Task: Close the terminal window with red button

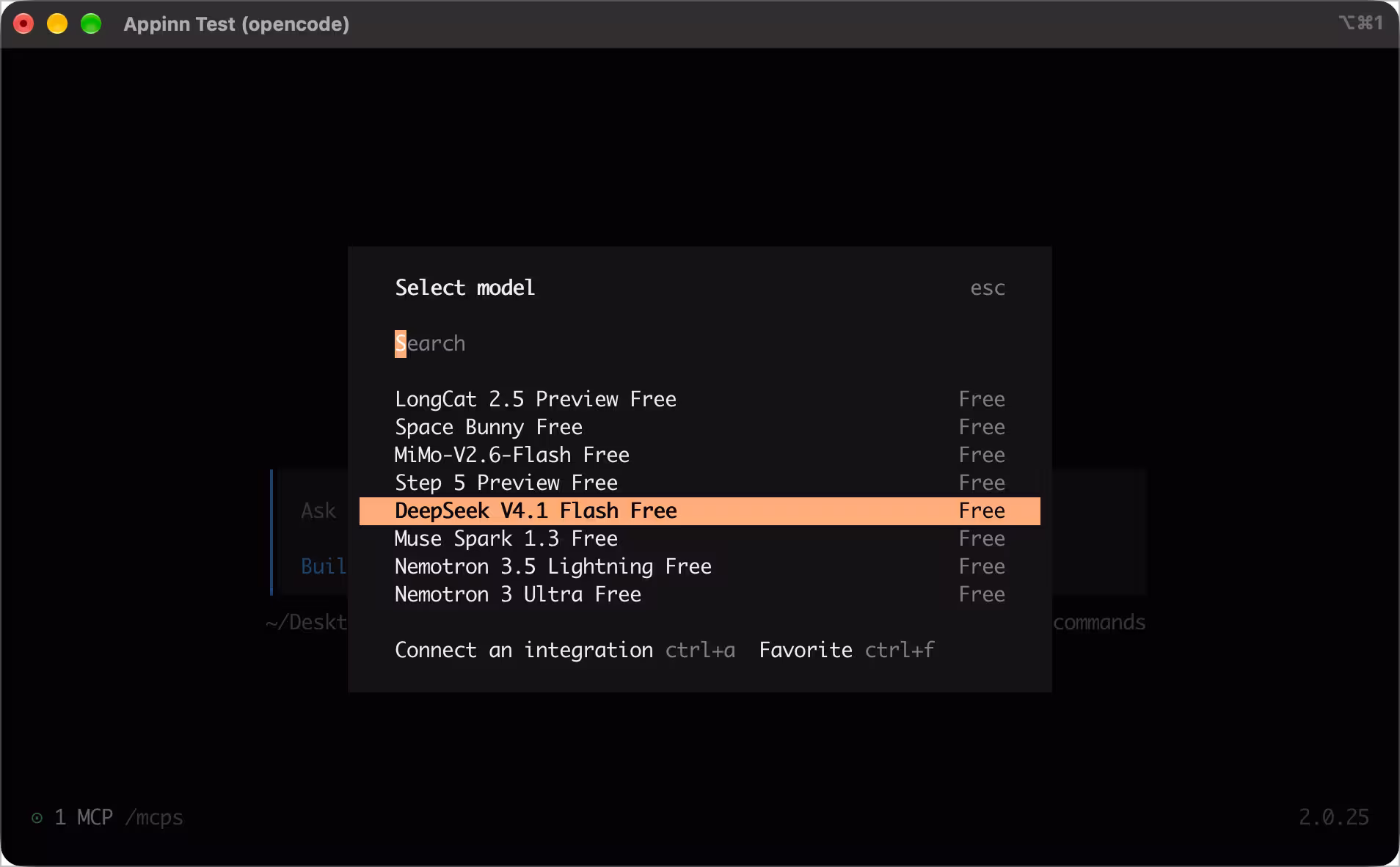Action: (x=23, y=24)
